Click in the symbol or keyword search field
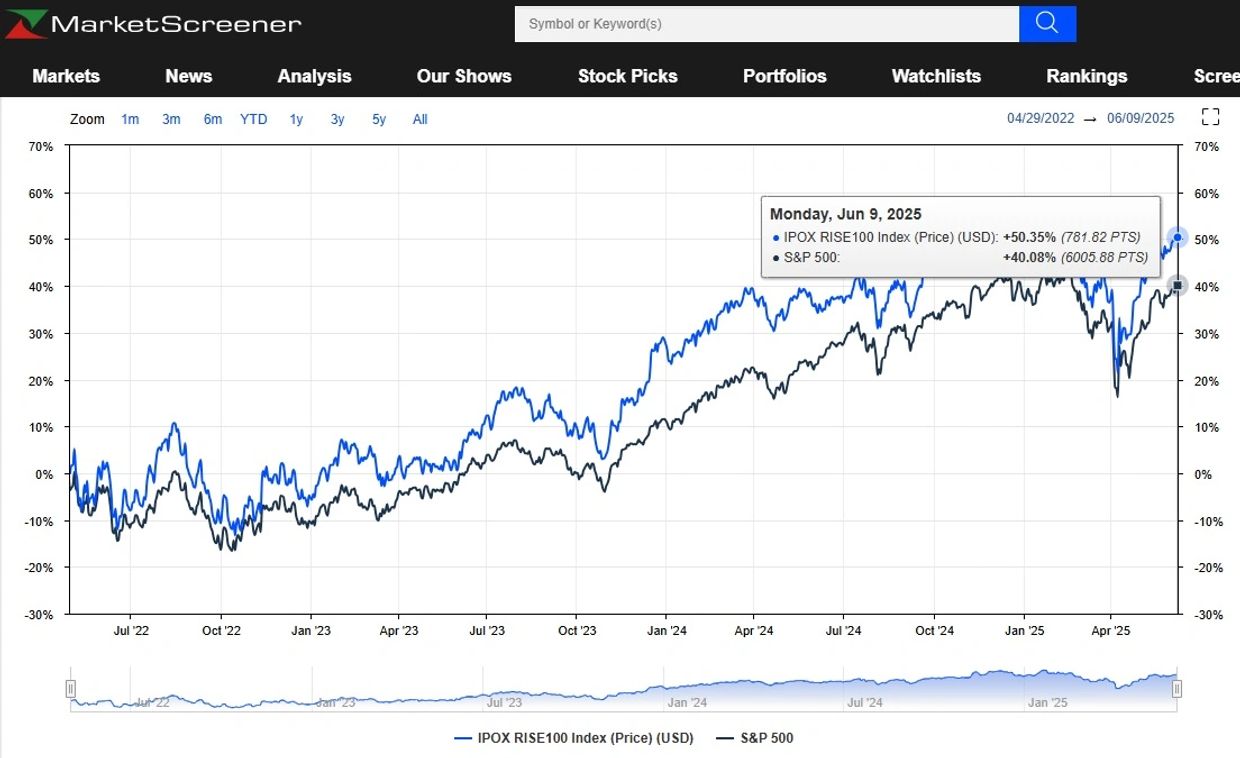 (766, 24)
